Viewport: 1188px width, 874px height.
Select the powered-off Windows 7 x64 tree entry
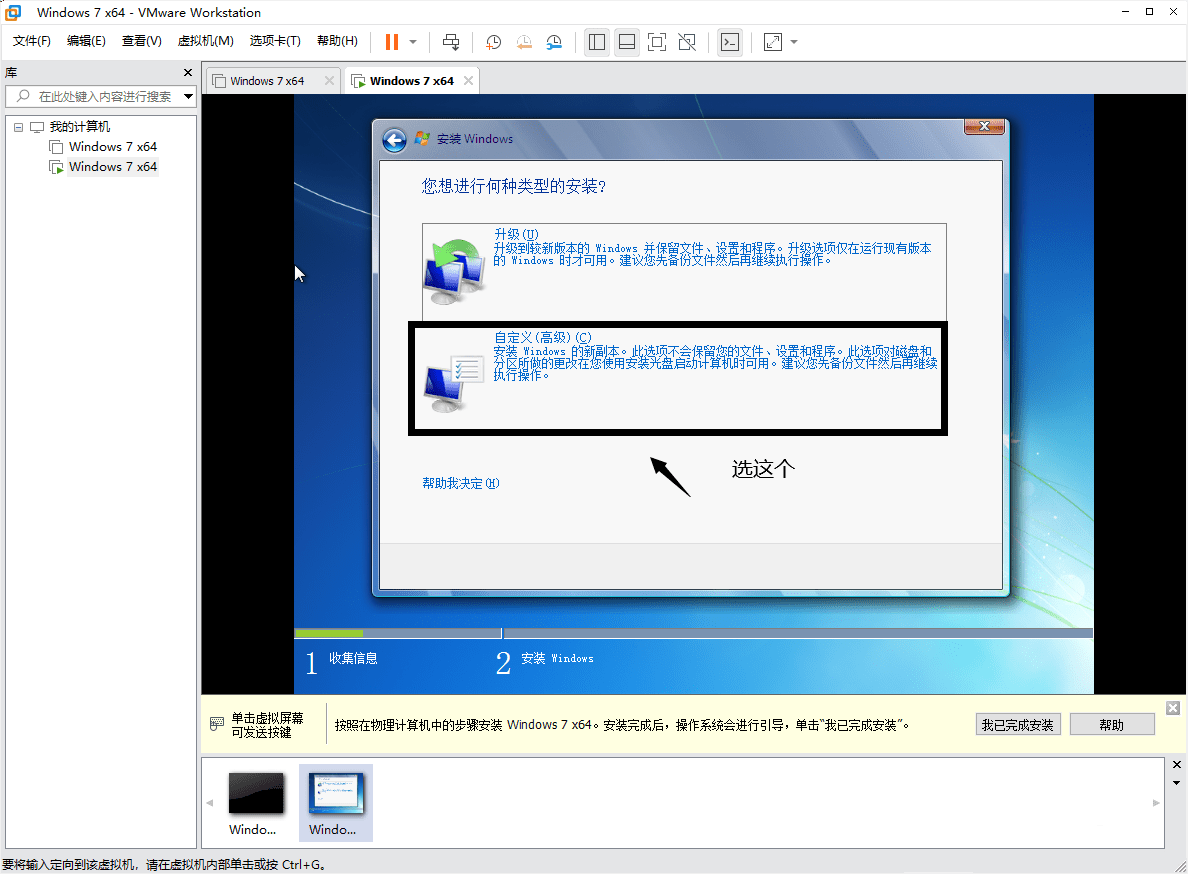point(112,147)
